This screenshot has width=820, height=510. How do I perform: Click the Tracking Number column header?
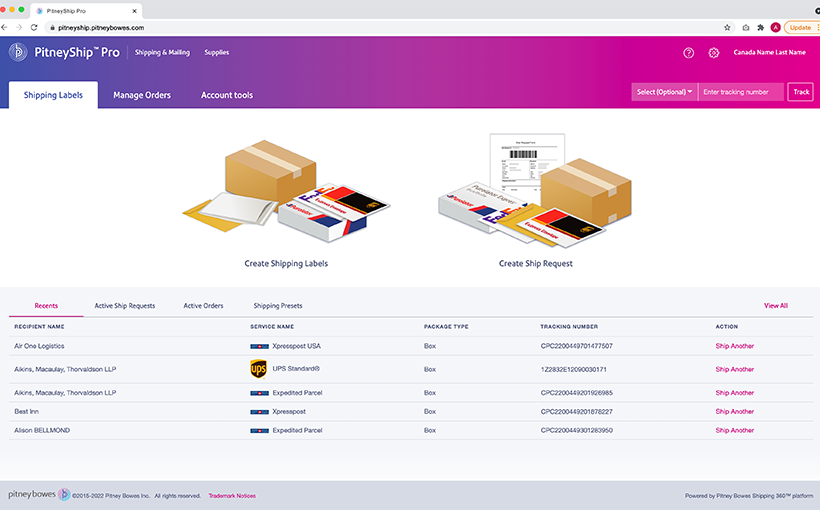tap(569, 326)
